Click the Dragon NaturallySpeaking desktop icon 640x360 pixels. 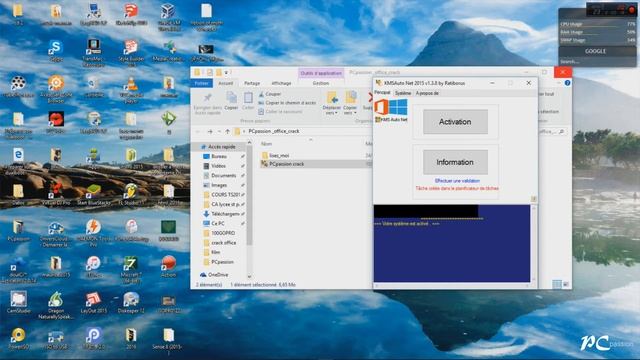tap(56, 305)
